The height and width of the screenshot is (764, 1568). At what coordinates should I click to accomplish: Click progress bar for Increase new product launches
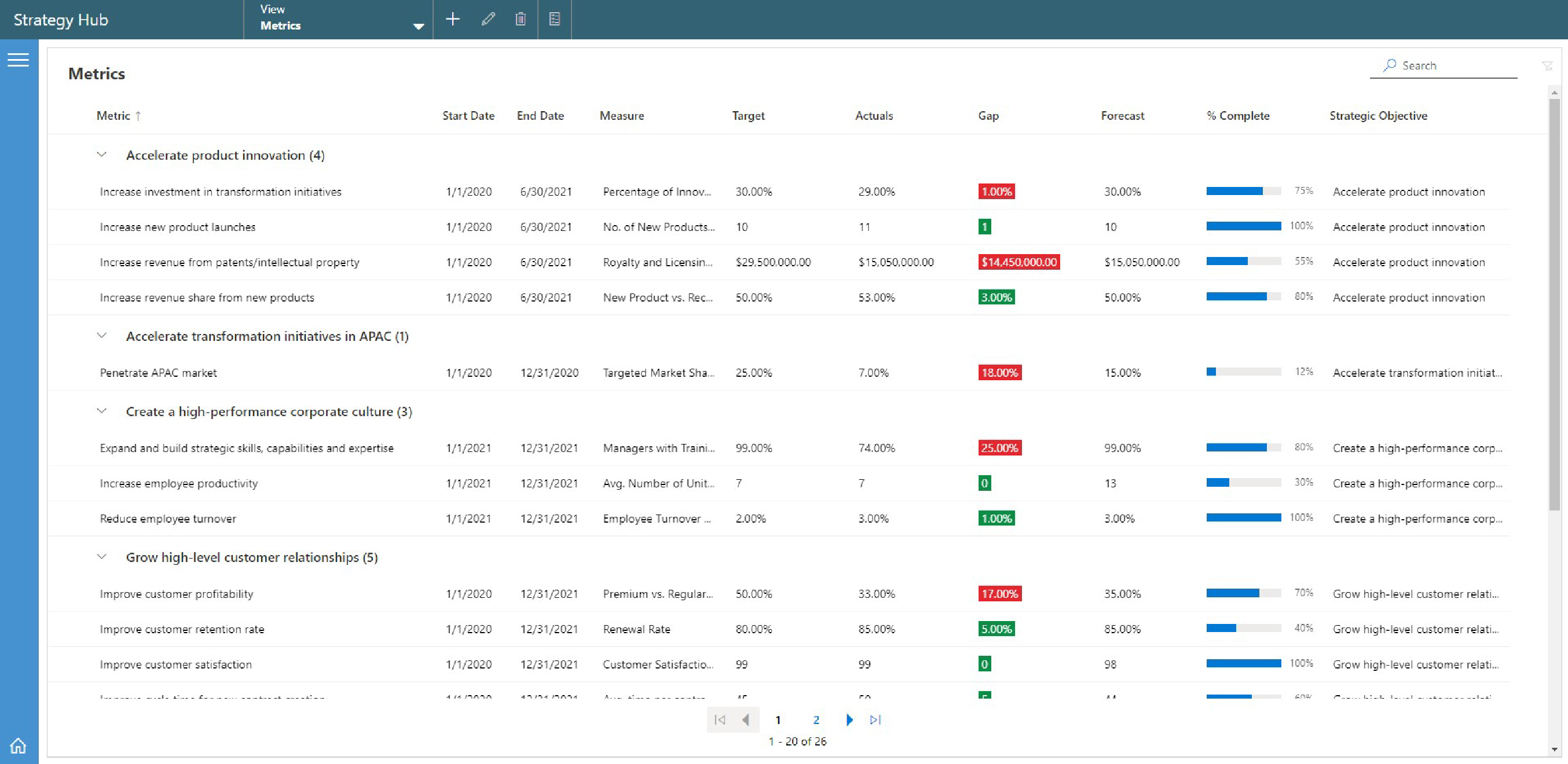[x=1244, y=226]
